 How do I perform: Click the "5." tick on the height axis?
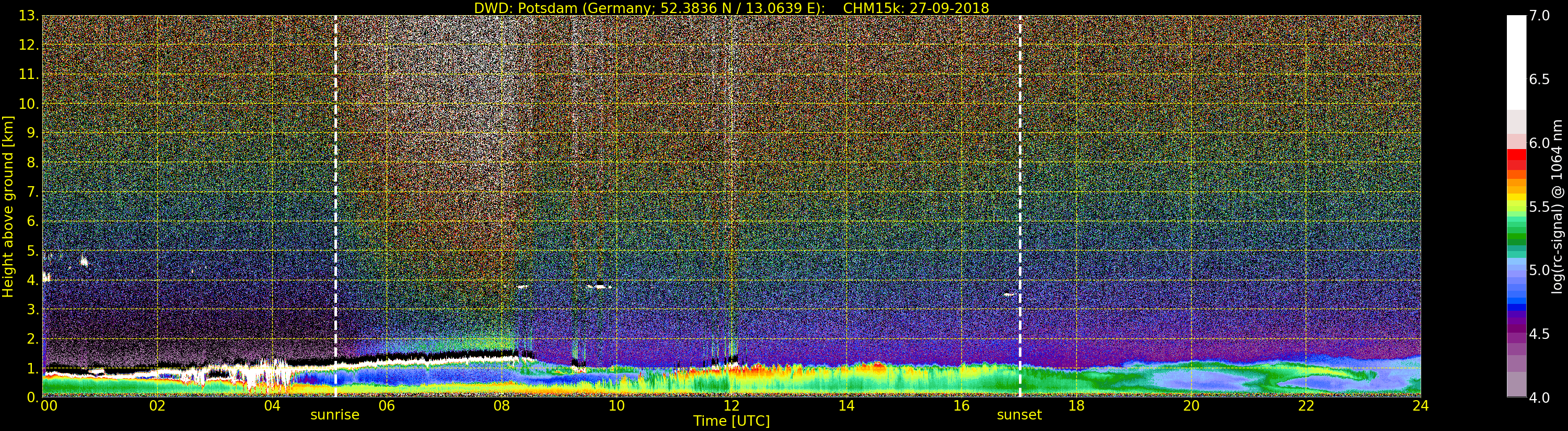pos(33,251)
